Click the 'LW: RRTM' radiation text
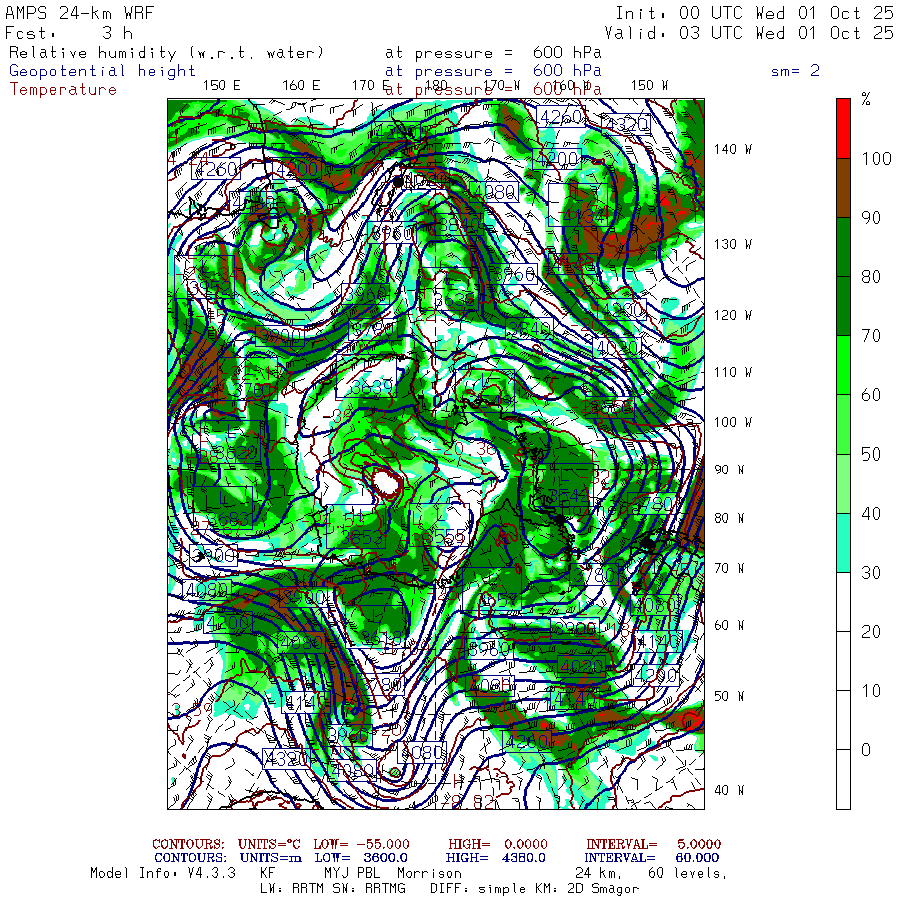The width and height of the screenshot is (900, 900). (293, 889)
